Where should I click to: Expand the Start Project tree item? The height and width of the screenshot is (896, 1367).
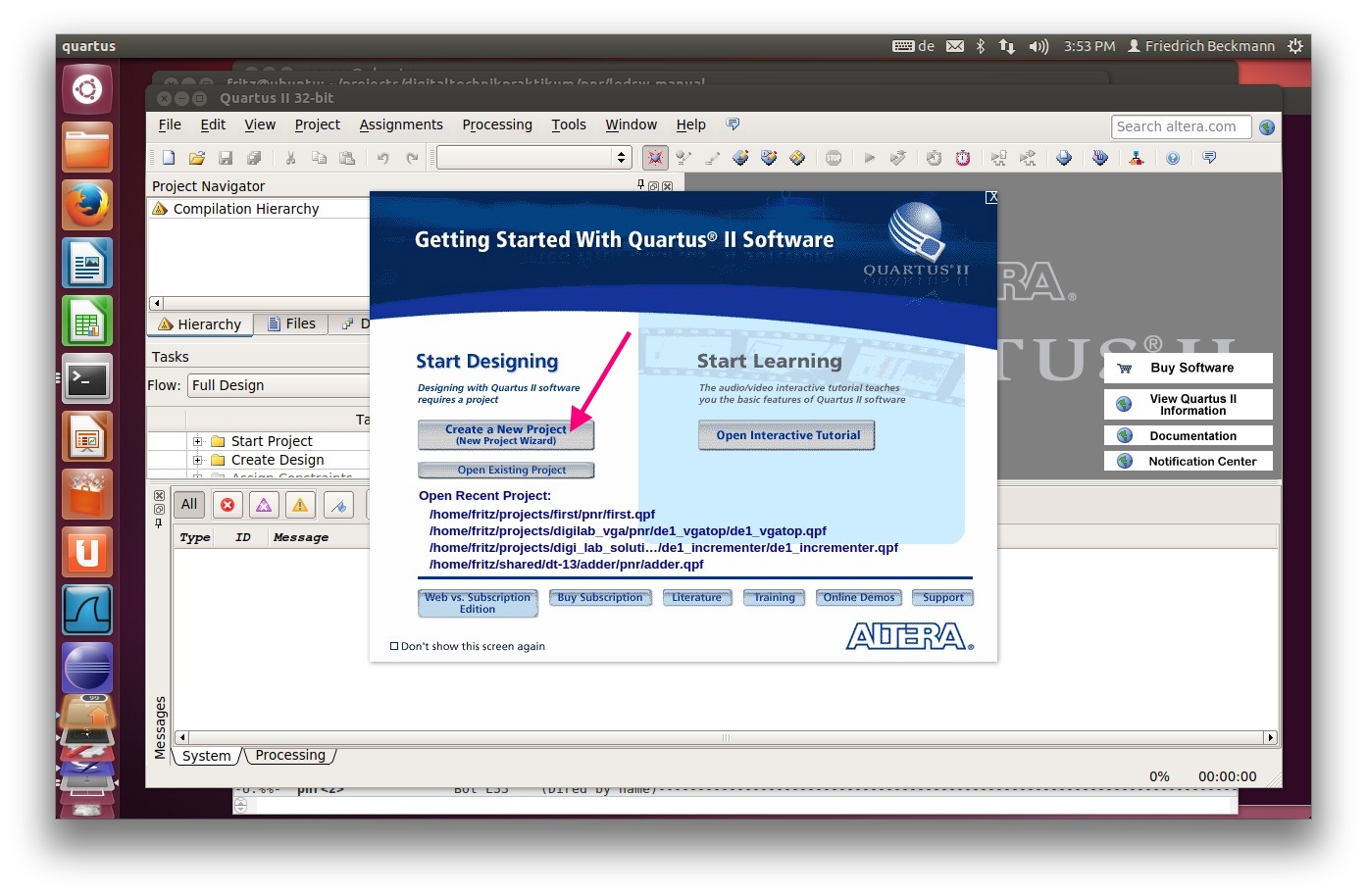197,441
